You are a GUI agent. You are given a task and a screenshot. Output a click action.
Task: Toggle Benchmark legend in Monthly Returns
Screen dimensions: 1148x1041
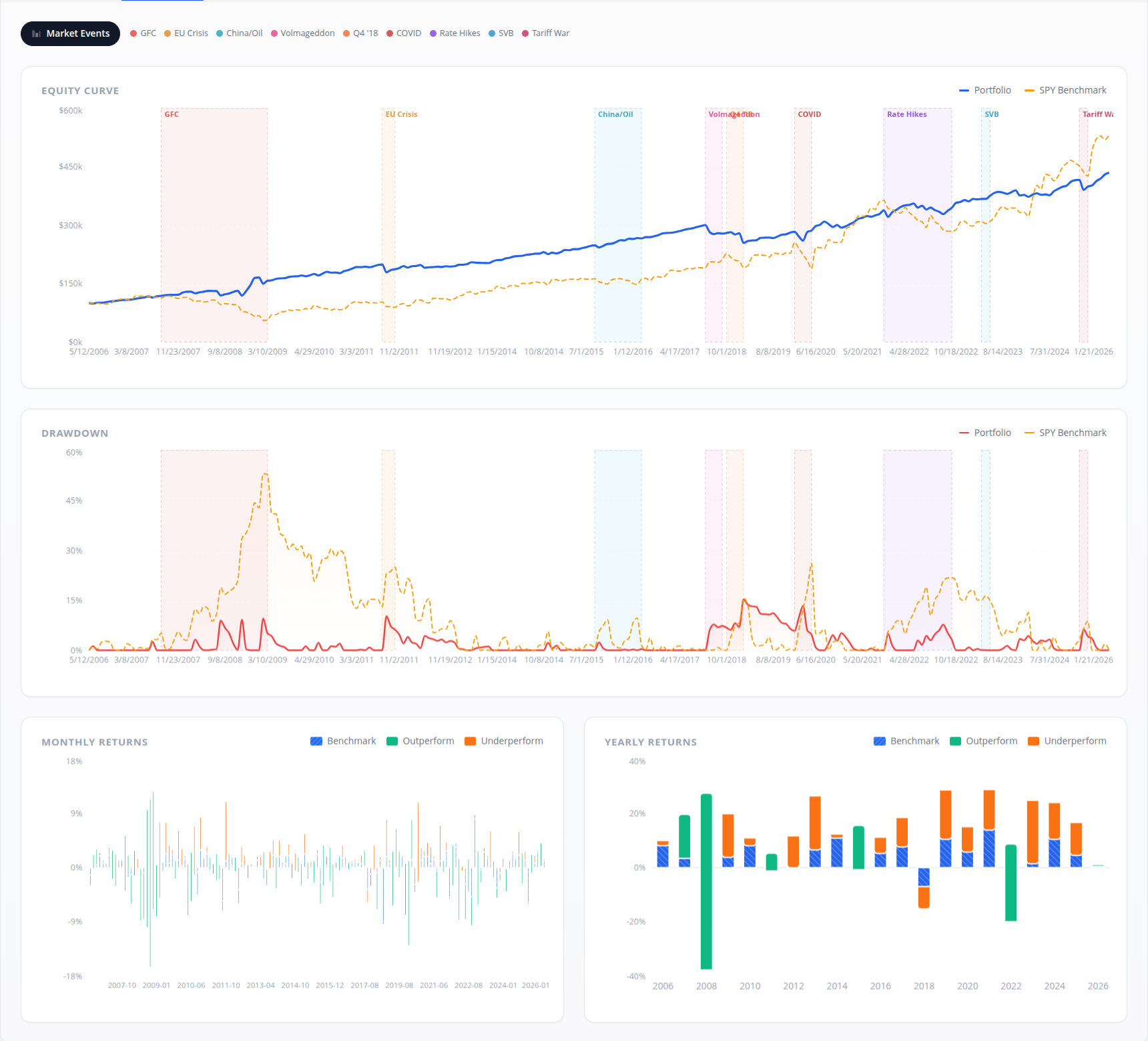point(343,741)
